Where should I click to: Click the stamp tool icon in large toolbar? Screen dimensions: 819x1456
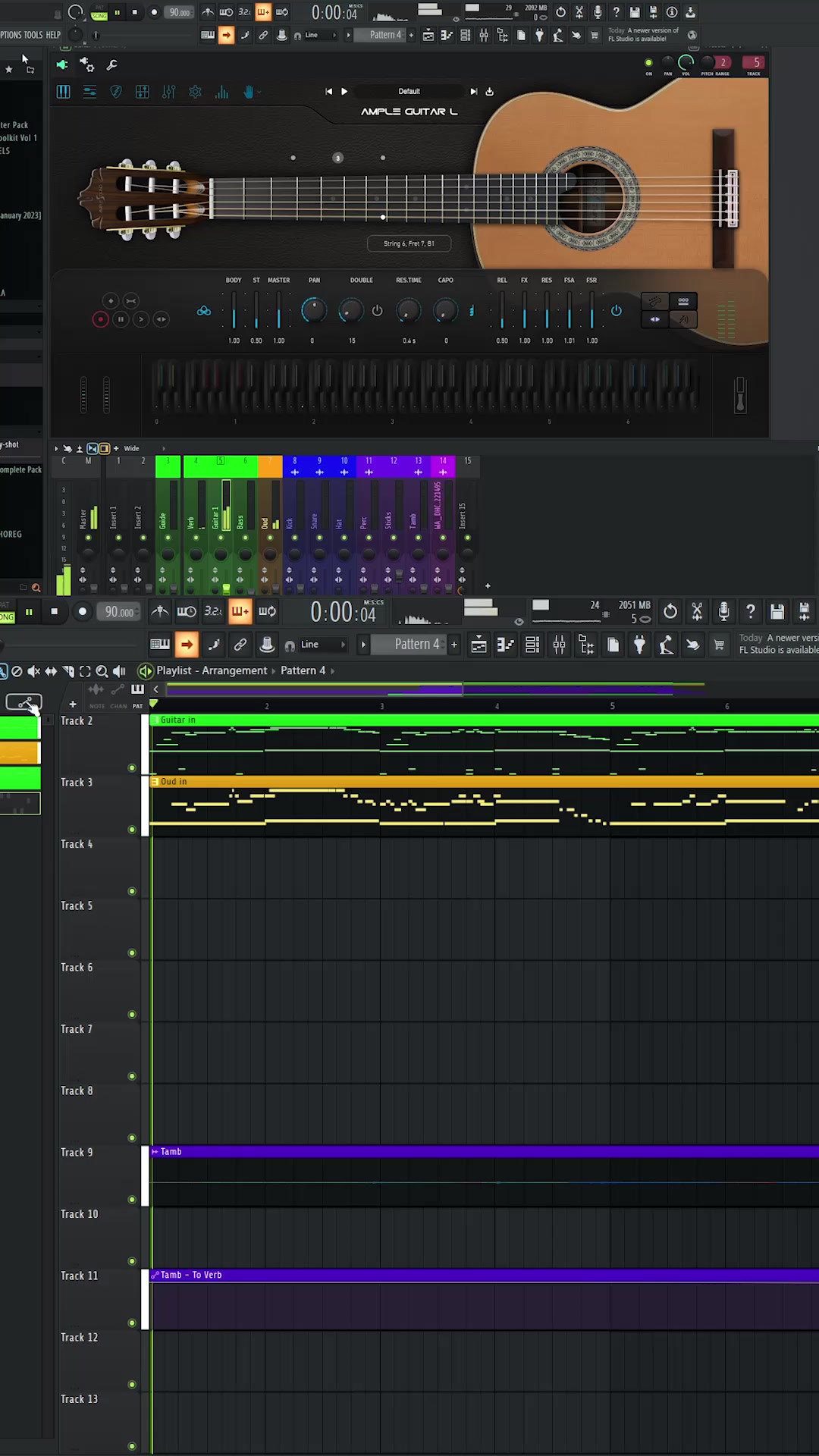(267, 645)
